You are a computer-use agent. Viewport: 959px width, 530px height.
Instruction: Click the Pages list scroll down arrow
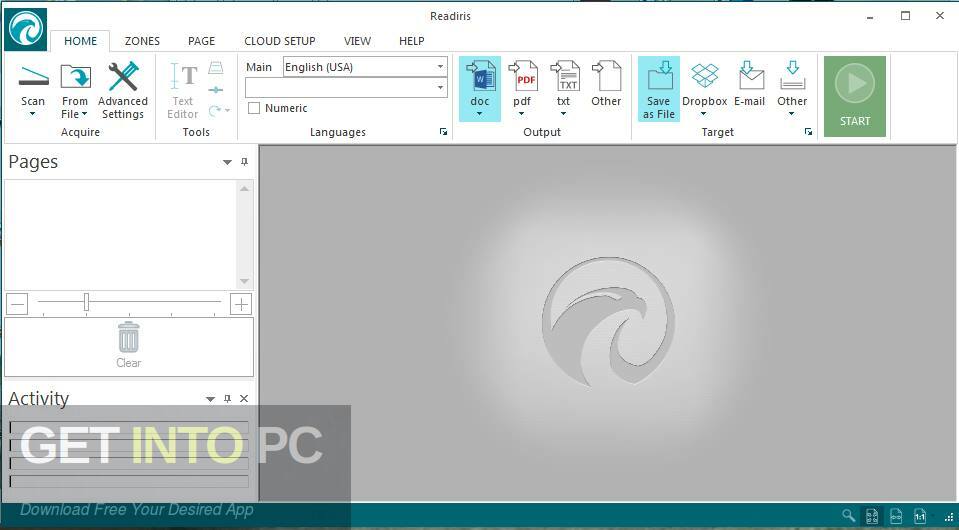(245, 281)
